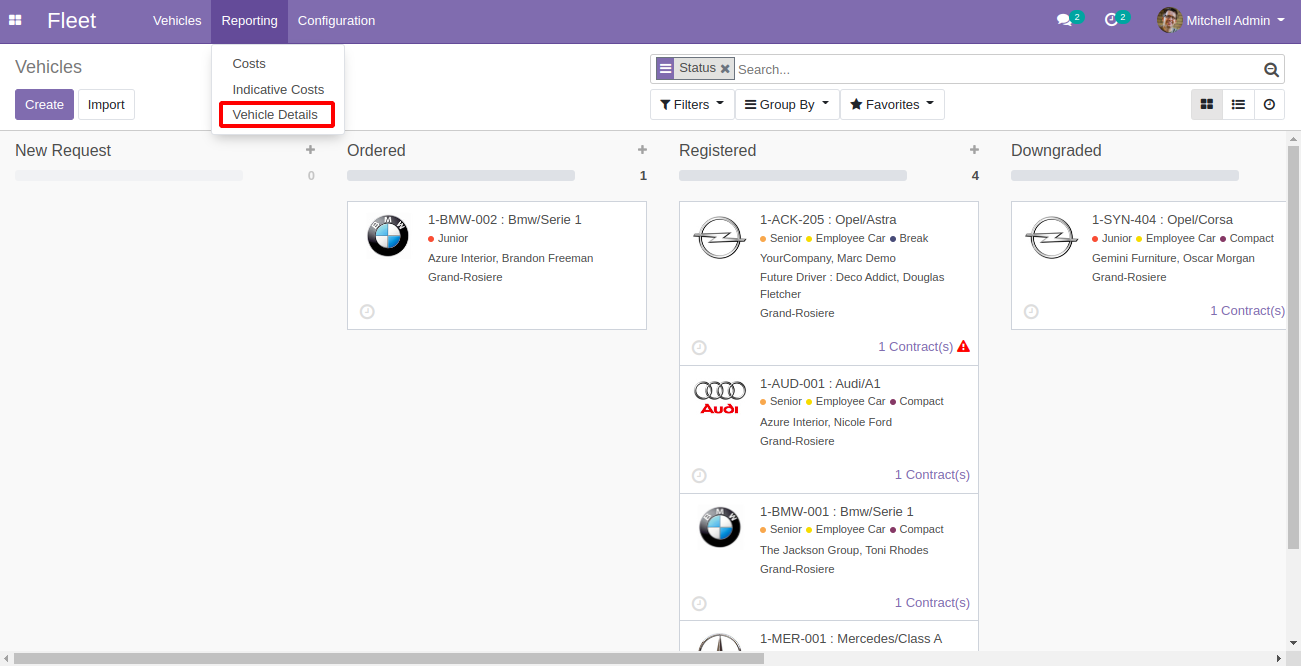Open the activities clock icon in navbar

click(x=1111, y=20)
